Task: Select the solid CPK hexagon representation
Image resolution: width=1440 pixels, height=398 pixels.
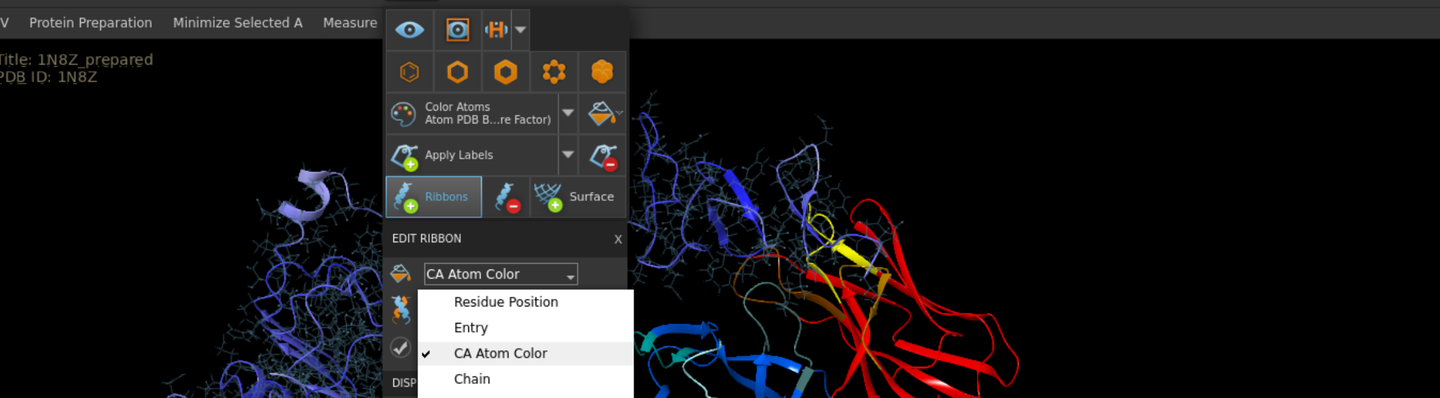Action: click(x=602, y=72)
